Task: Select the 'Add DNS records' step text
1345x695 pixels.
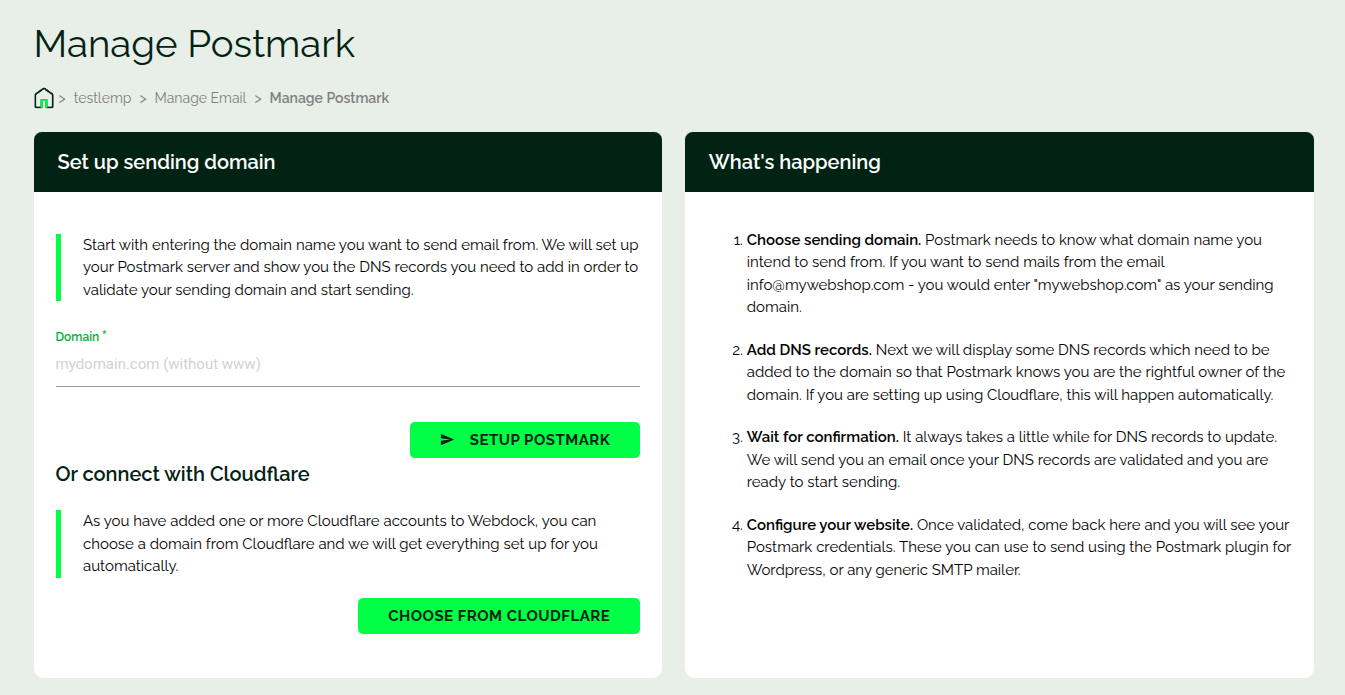Action: [809, 350]
